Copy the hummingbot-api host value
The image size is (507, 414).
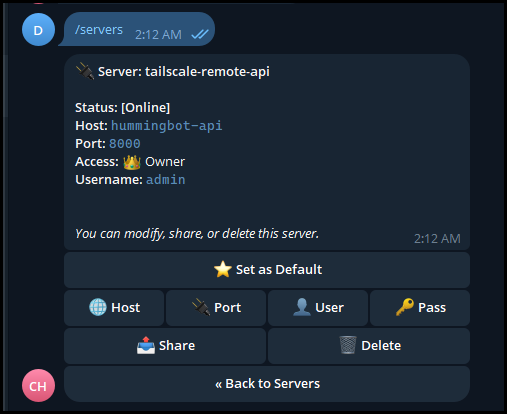(x=166, y=126)
